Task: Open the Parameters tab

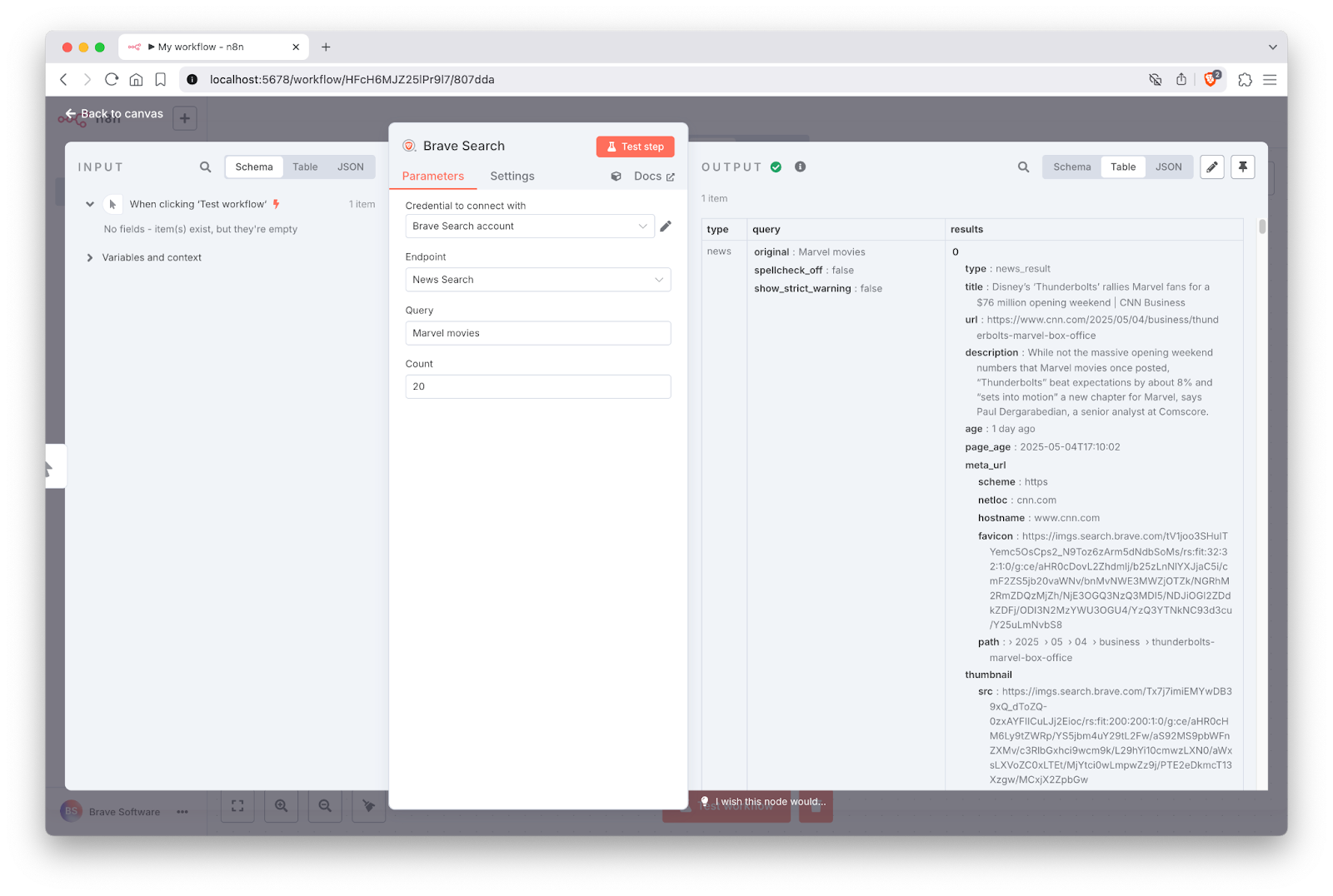Action: pyautogui.click(x=432, y=176)
